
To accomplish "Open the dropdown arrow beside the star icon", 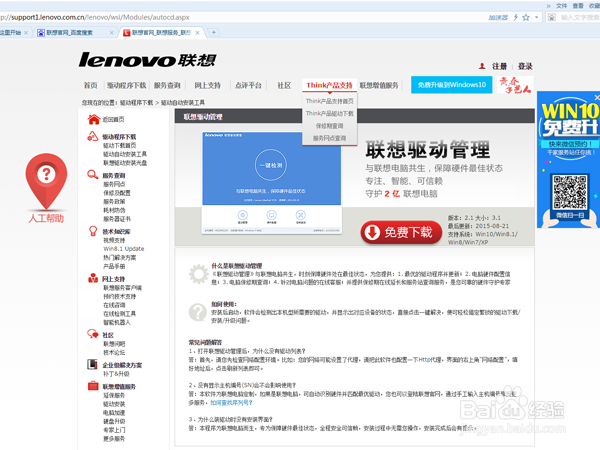I will coord(536,17).
